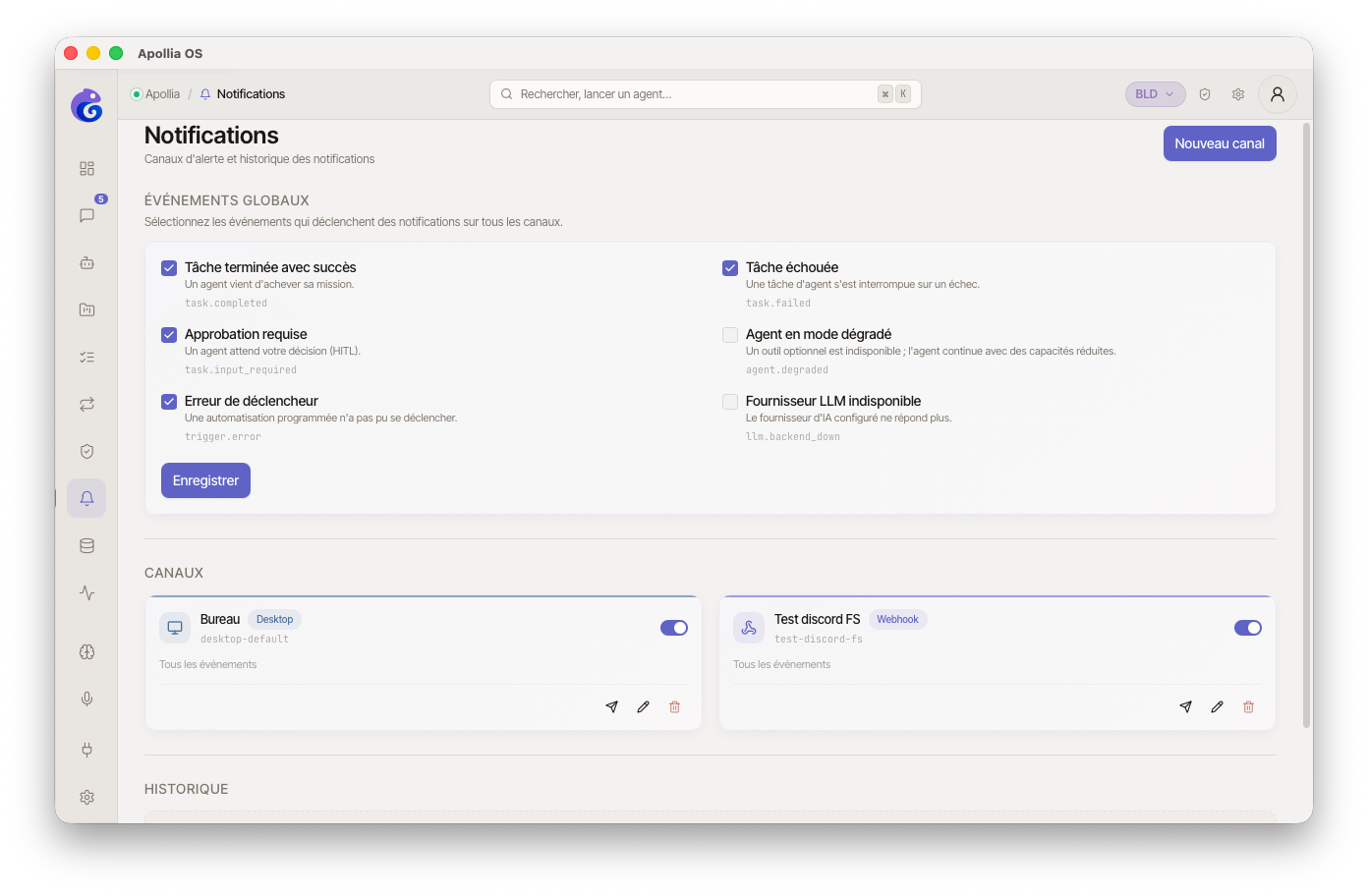Click the HISTORIQUE section heading
Screen dimensions: 1368x896
pyautogui.click(x=187, y=789)
